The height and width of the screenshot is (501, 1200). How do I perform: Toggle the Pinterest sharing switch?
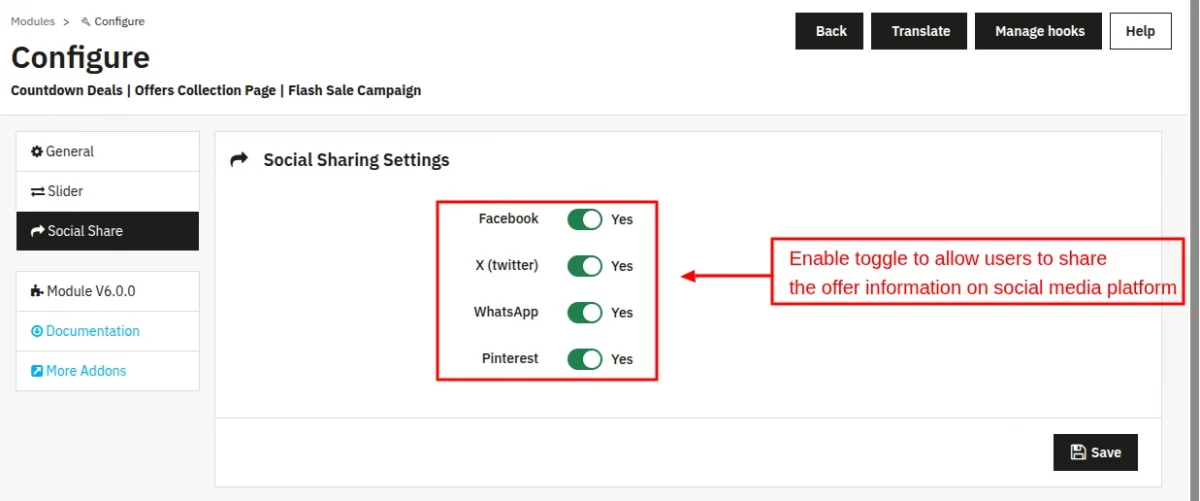(x=585, y=359)
